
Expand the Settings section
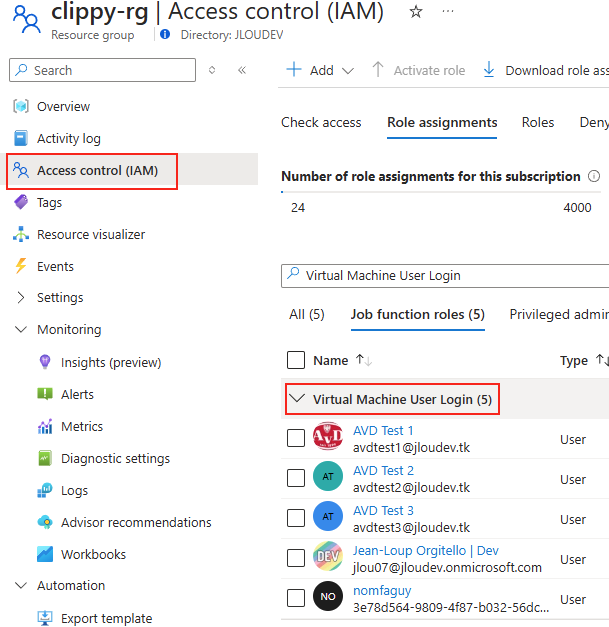pyautogui.click(x=21, y=298)
